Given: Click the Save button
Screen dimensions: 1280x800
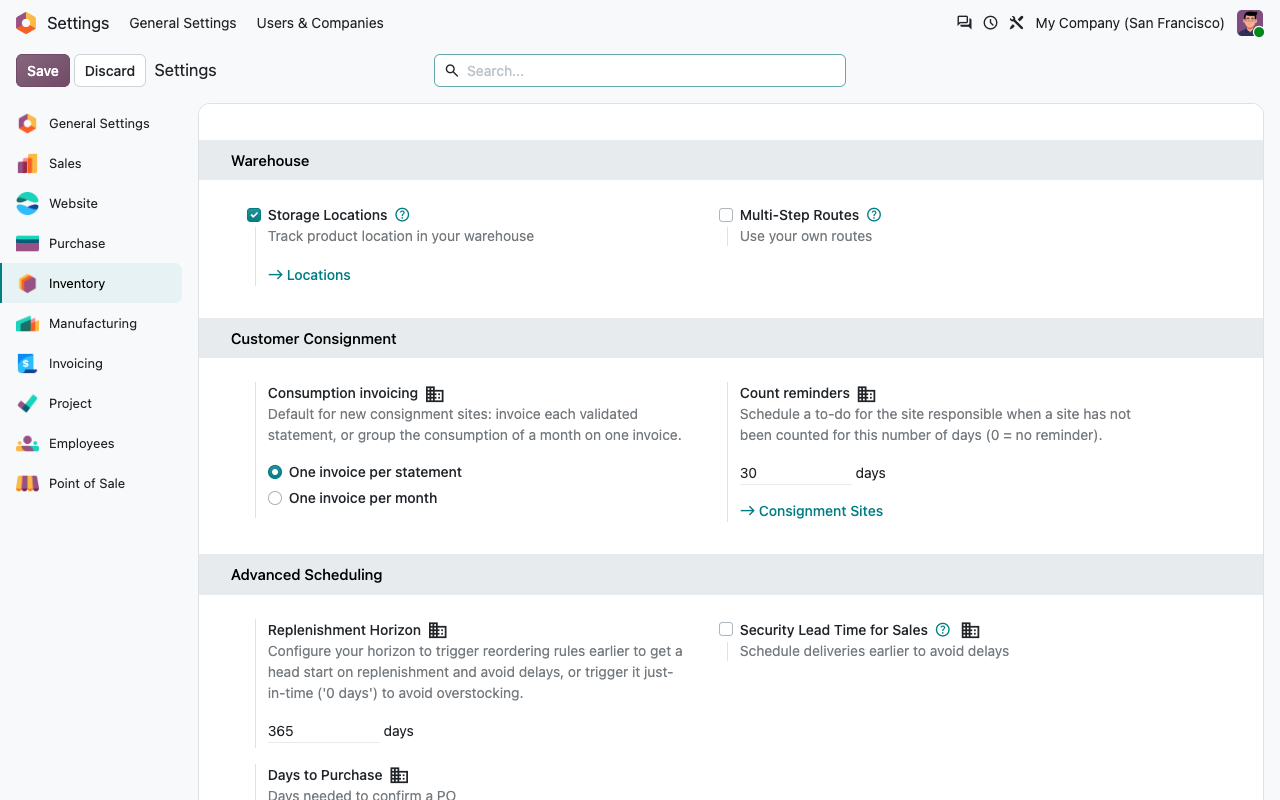Looking at the screenshot, I should [43, 71].
